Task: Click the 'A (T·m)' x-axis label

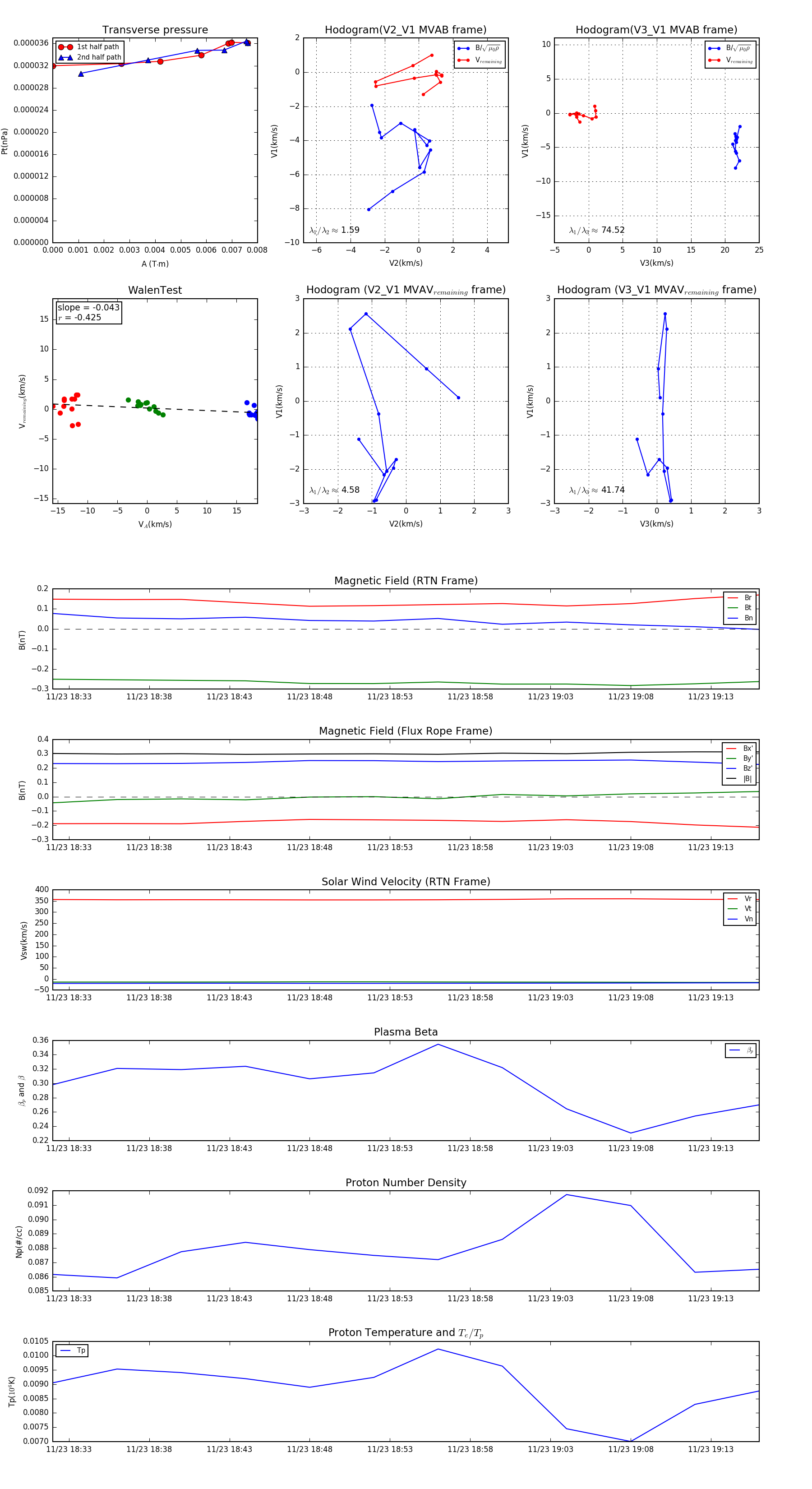Action: click(x=155, y=264)
